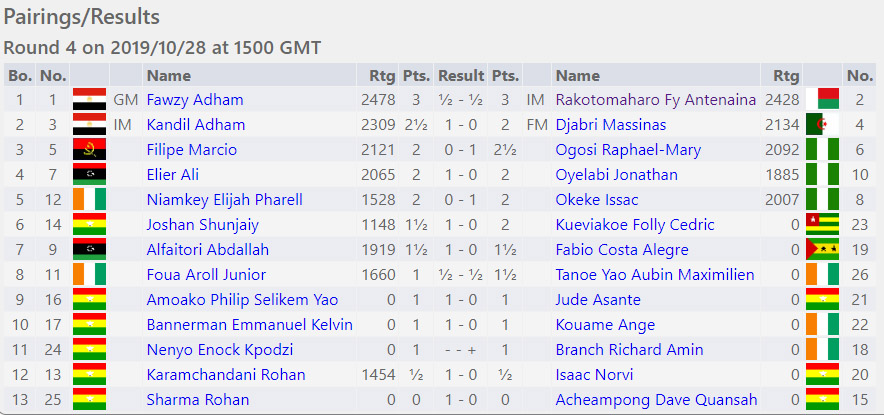The width and height of the screenshot is (884, 415).
Task: Select Oyelabi Jonathan name link
Action: coord(616,175)
